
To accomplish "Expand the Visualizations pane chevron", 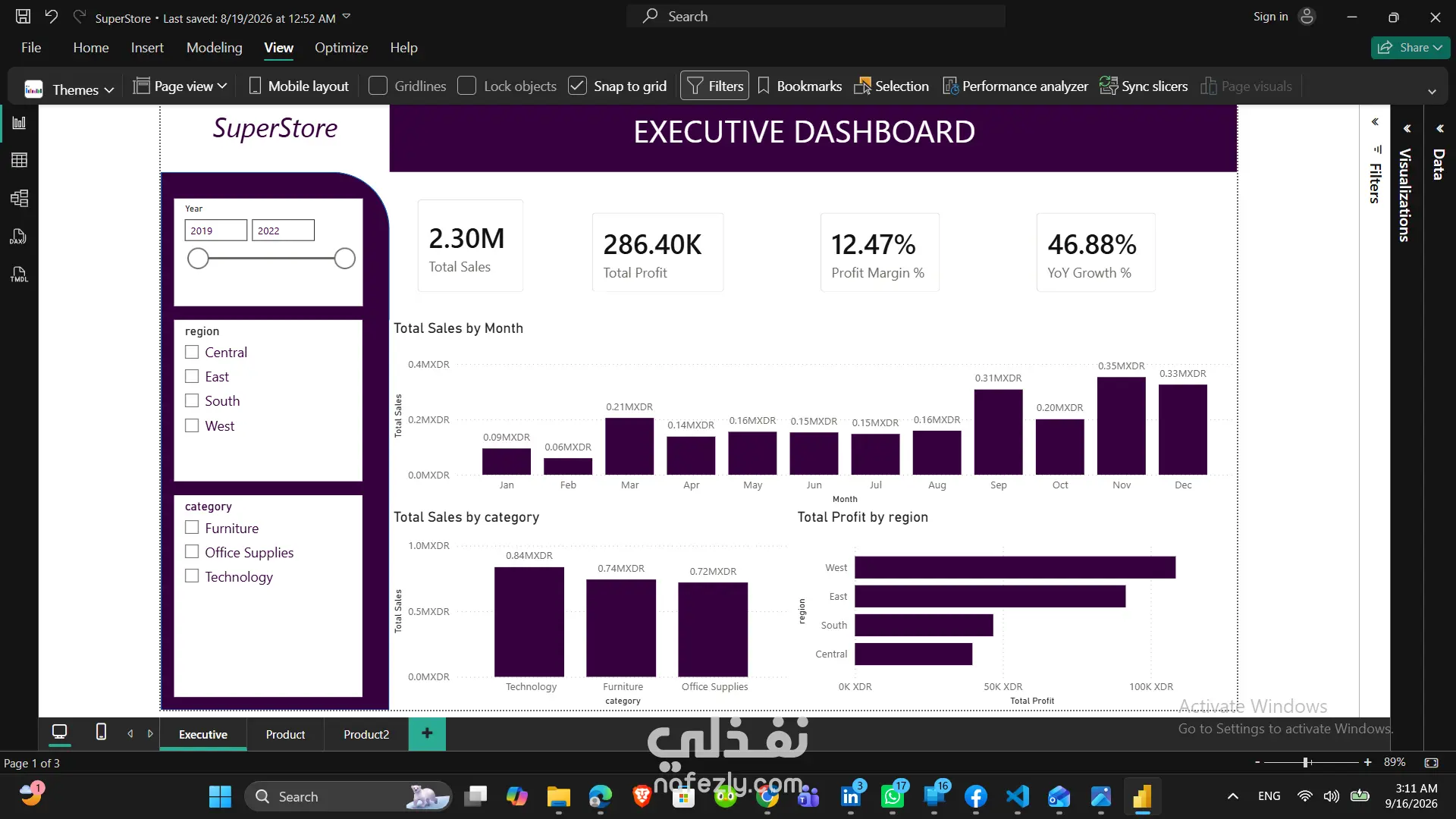I will (x=1407, y=128).
